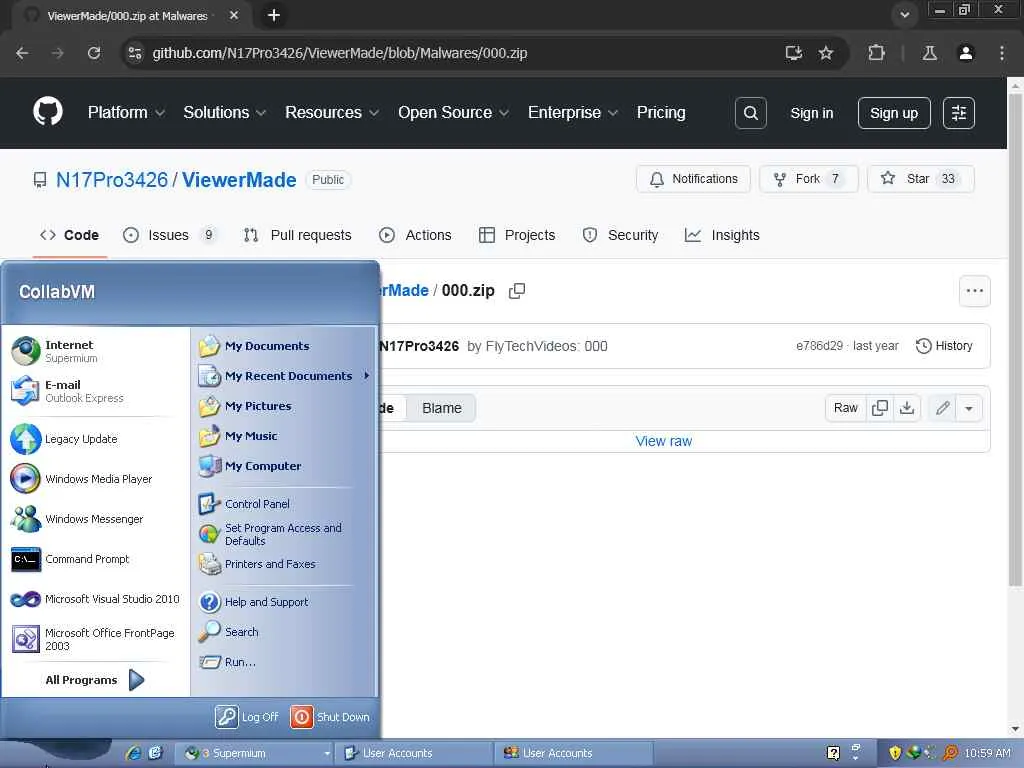Click Sign in
This screenshot has height=768, width=1024.
pyautogui.click(x=812, y=113)
